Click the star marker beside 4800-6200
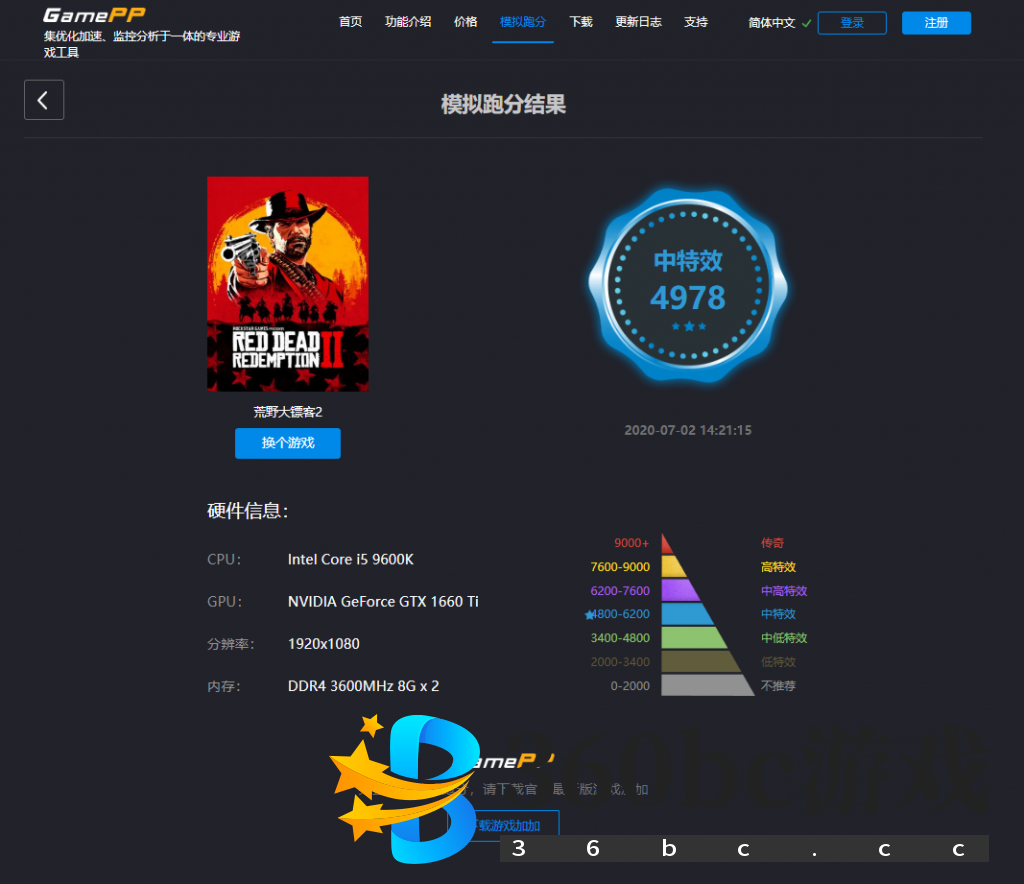 point(589,615)
